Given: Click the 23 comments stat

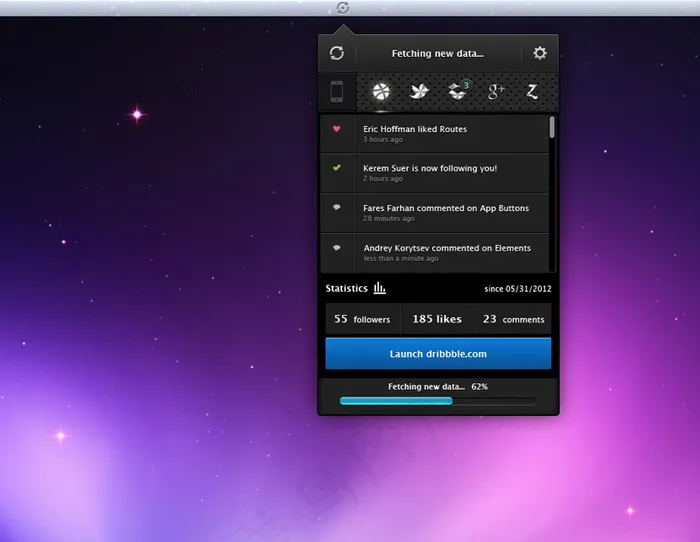Looking at the screenshot, I should coord(513,319).
